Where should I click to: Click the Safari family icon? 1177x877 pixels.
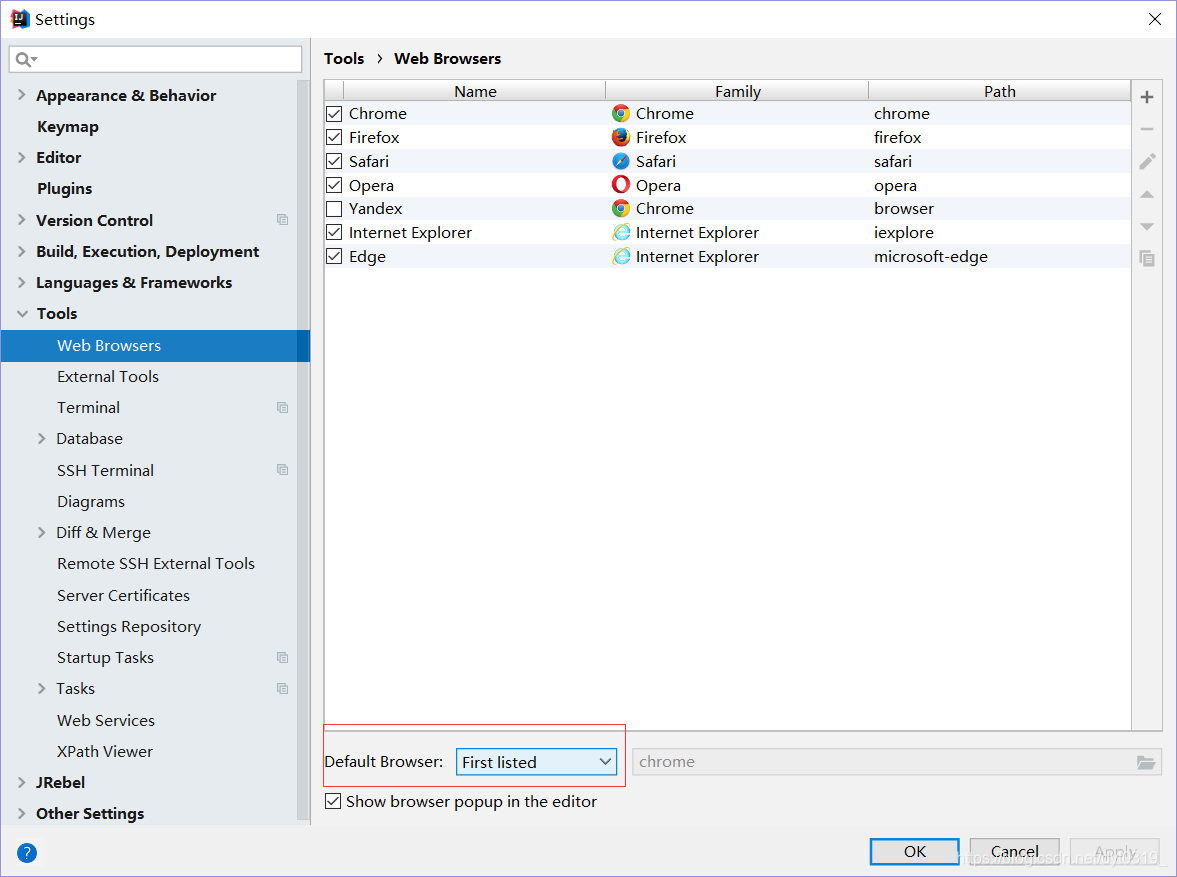pos(621,161)
